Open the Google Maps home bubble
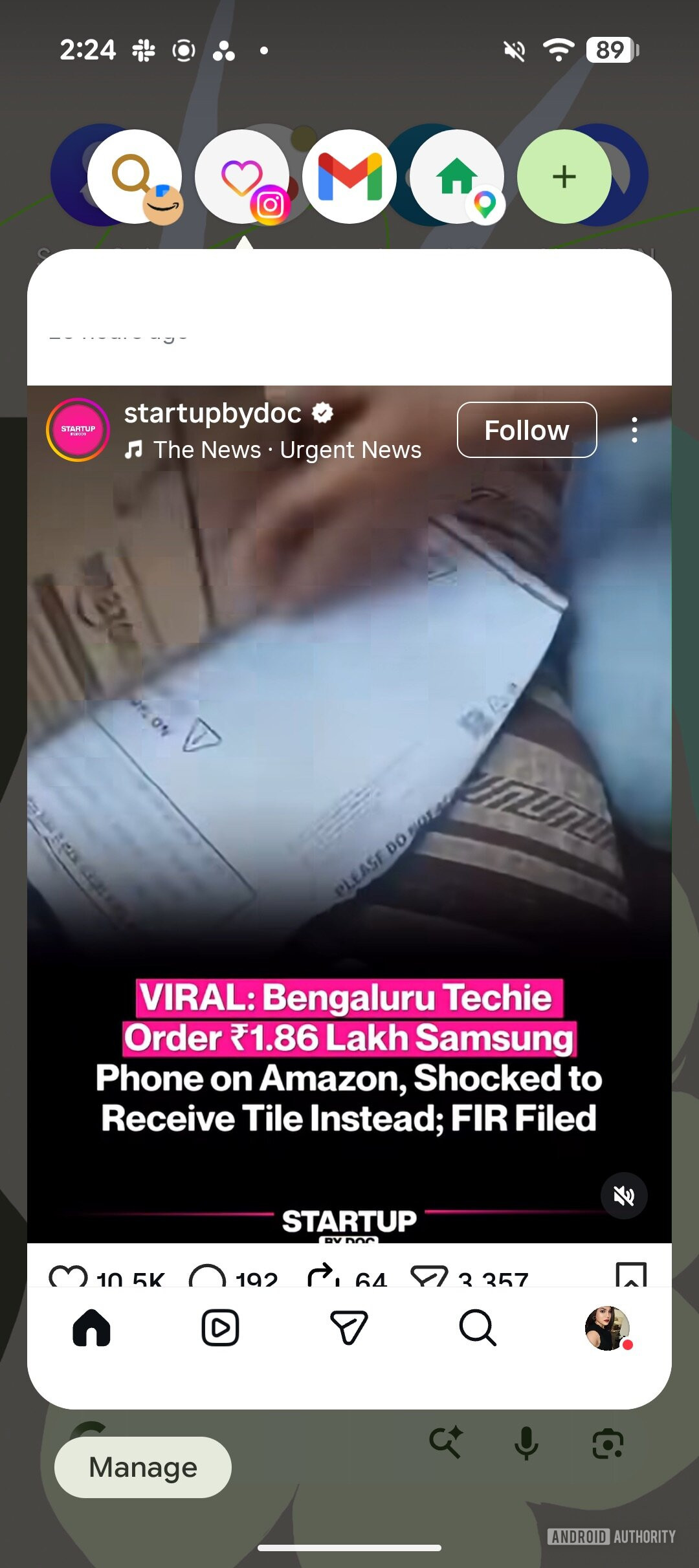 (x=457, y=177)
